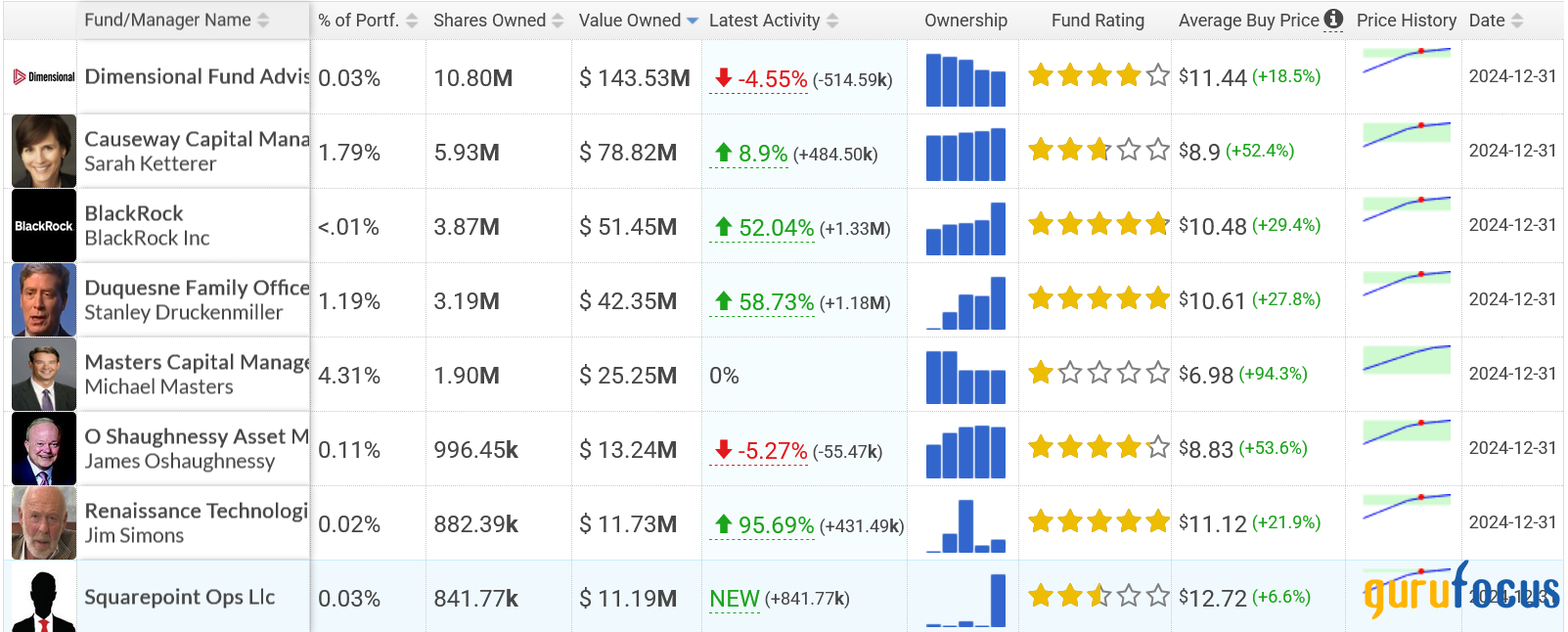Click Stanley Druckenmiller's portrait photo
The image size is (1568, 632).
click(x=44, y=300)
